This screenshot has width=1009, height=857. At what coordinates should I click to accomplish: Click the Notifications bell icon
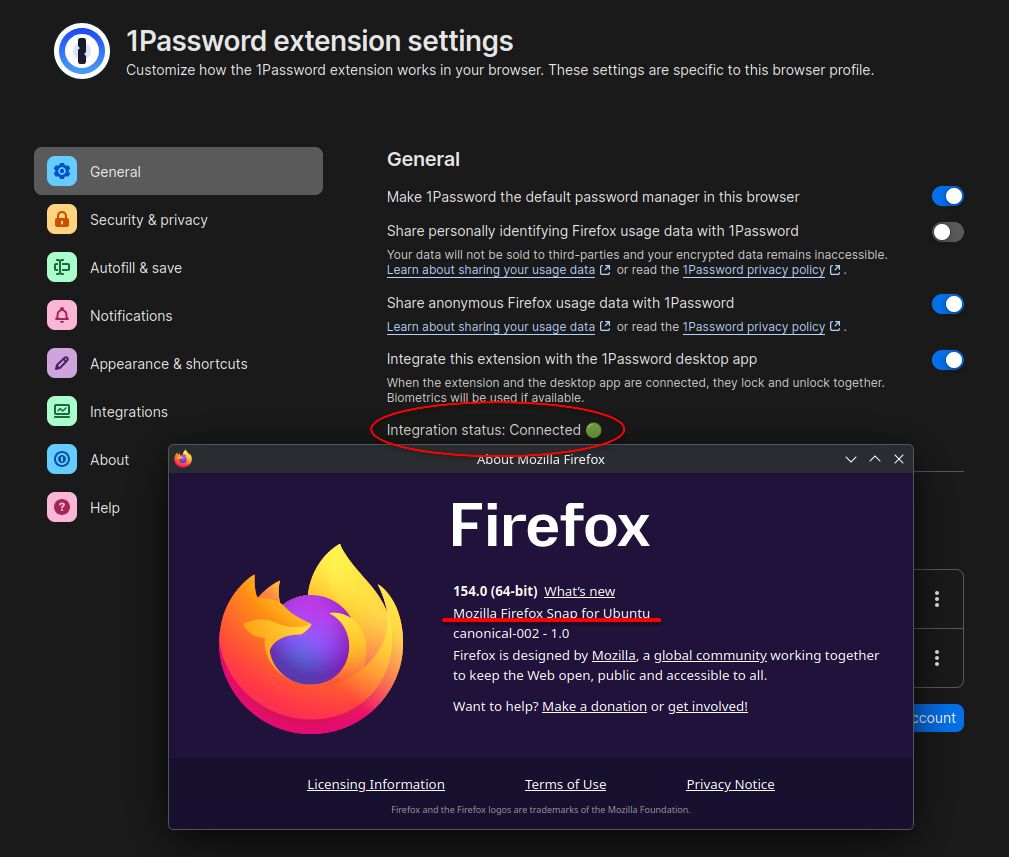62,315
